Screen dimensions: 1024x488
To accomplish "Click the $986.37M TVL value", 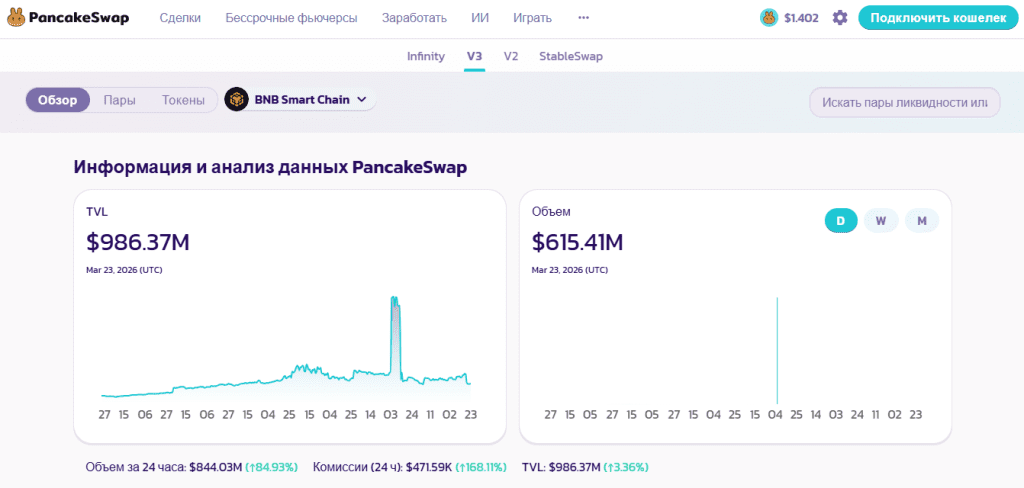I will 138,242.
